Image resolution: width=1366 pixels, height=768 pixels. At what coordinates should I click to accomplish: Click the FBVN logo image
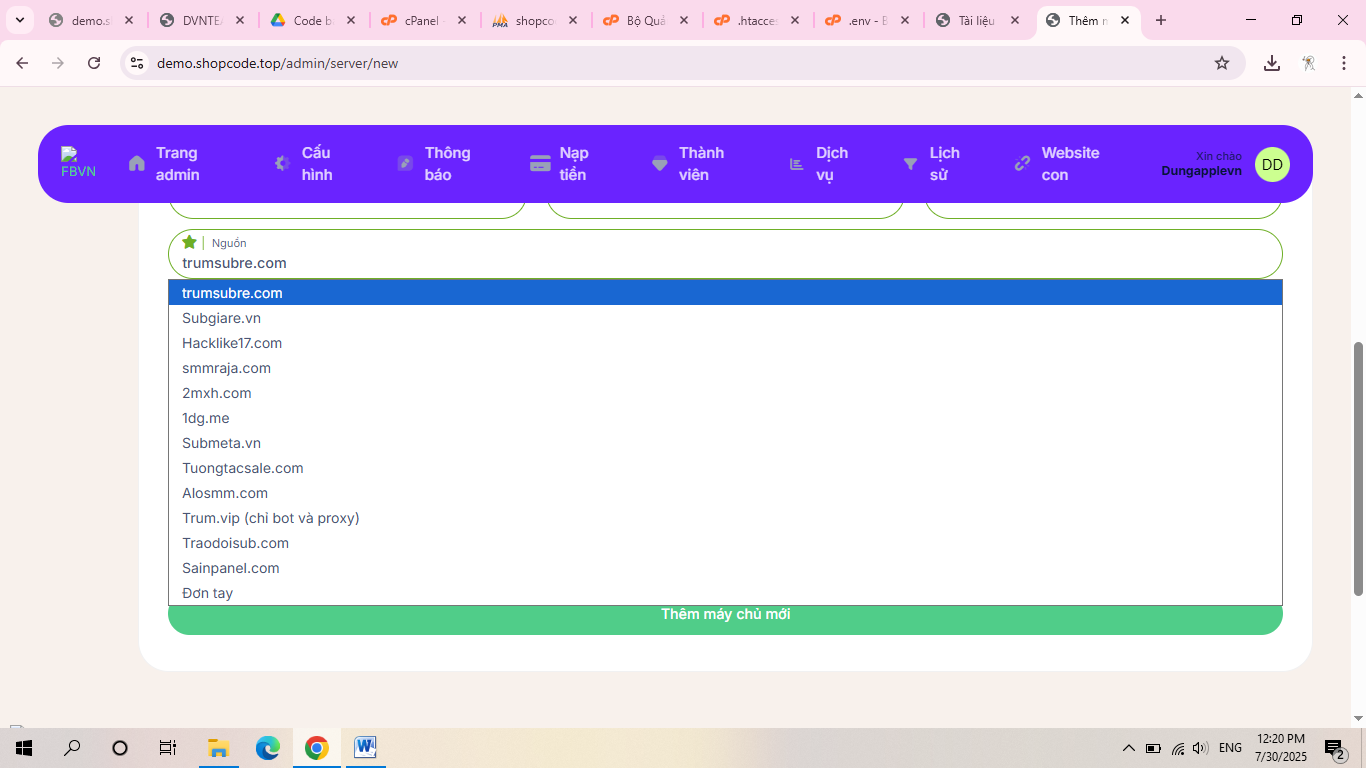(x=78, y=163)
